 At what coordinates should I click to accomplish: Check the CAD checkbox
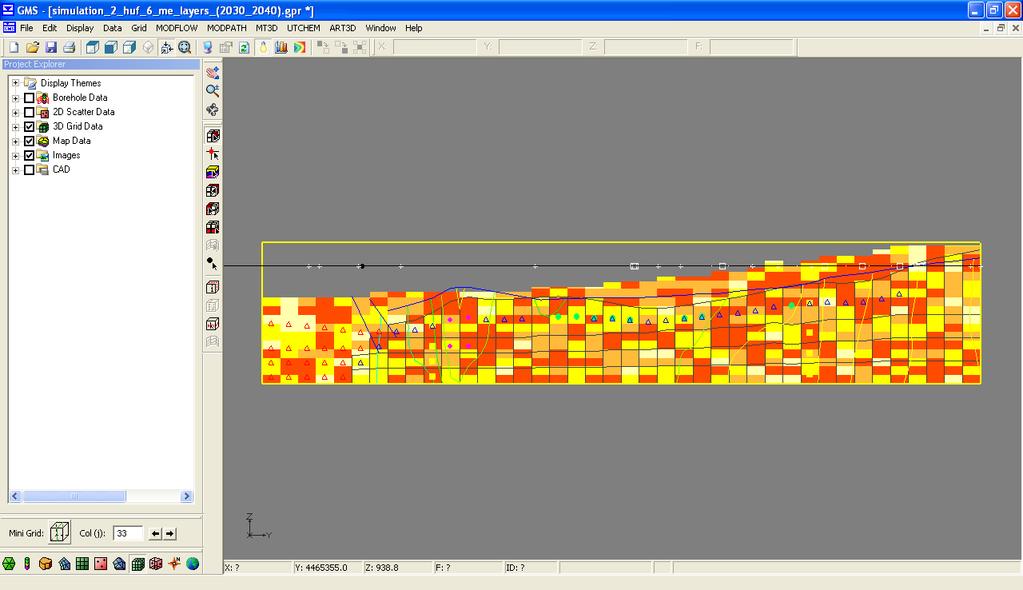[29, 170]
